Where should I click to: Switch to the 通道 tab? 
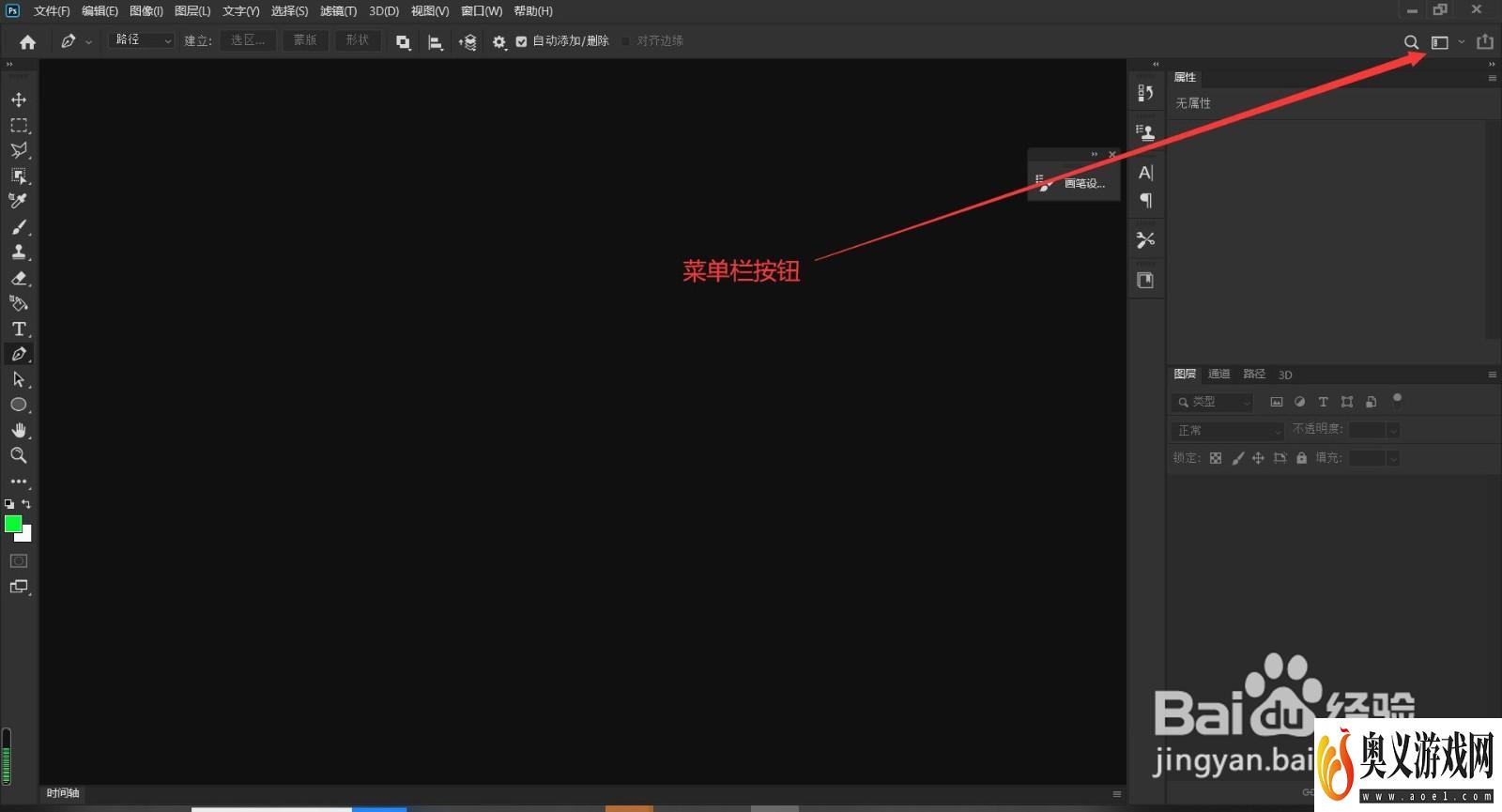point(1218,374)
